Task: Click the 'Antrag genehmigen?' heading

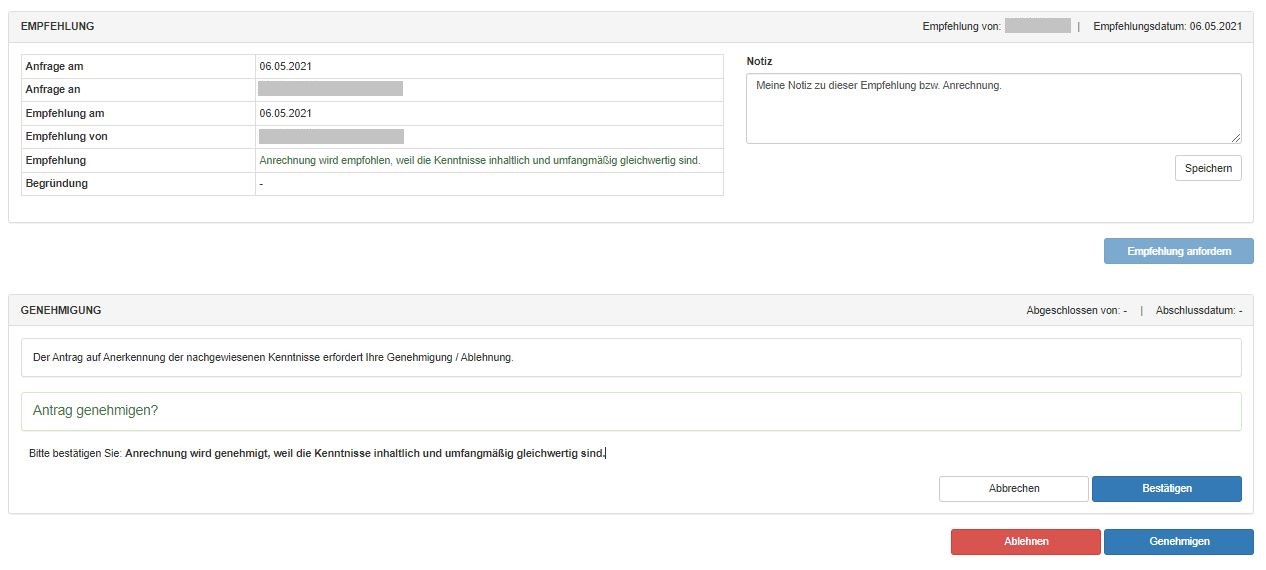Action: click(x=96, y=410)
